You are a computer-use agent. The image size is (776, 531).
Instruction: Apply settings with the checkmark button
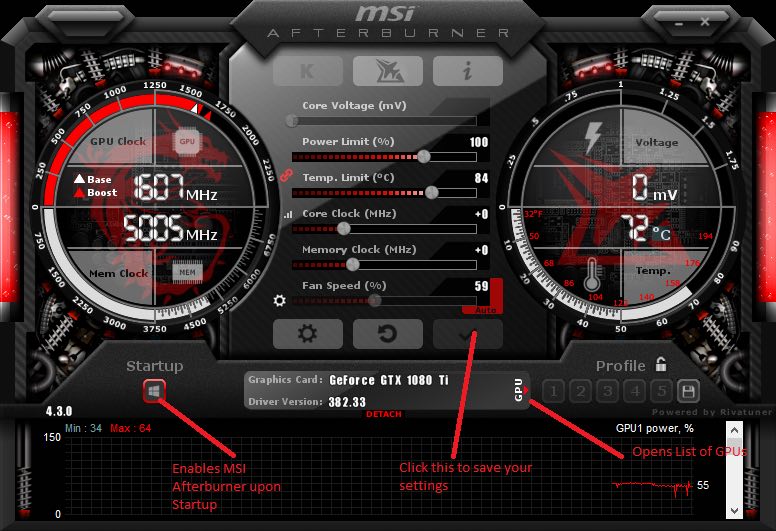click(x=468, y=334)
